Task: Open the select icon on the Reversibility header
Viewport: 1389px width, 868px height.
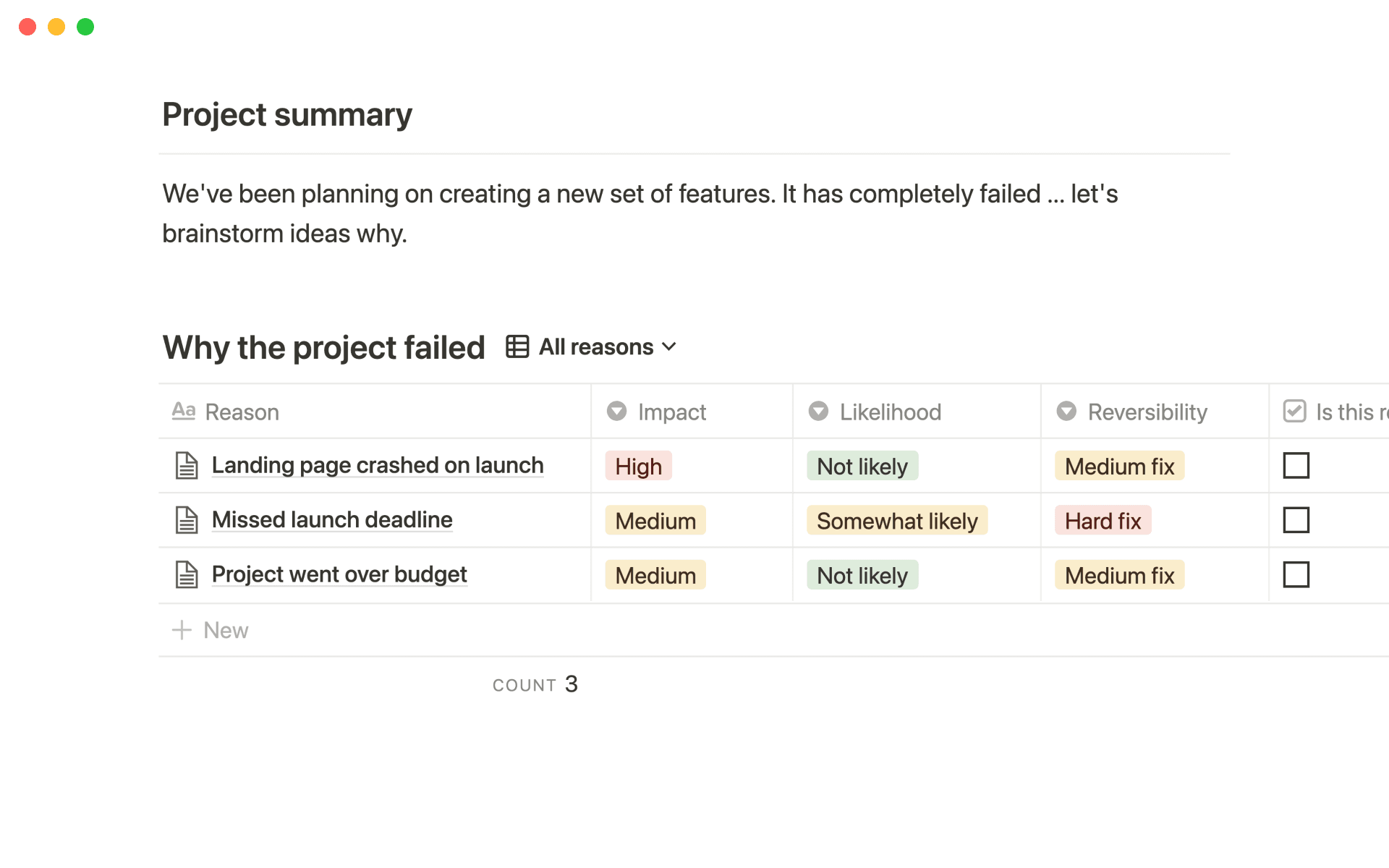Action: click(1066, 411)
